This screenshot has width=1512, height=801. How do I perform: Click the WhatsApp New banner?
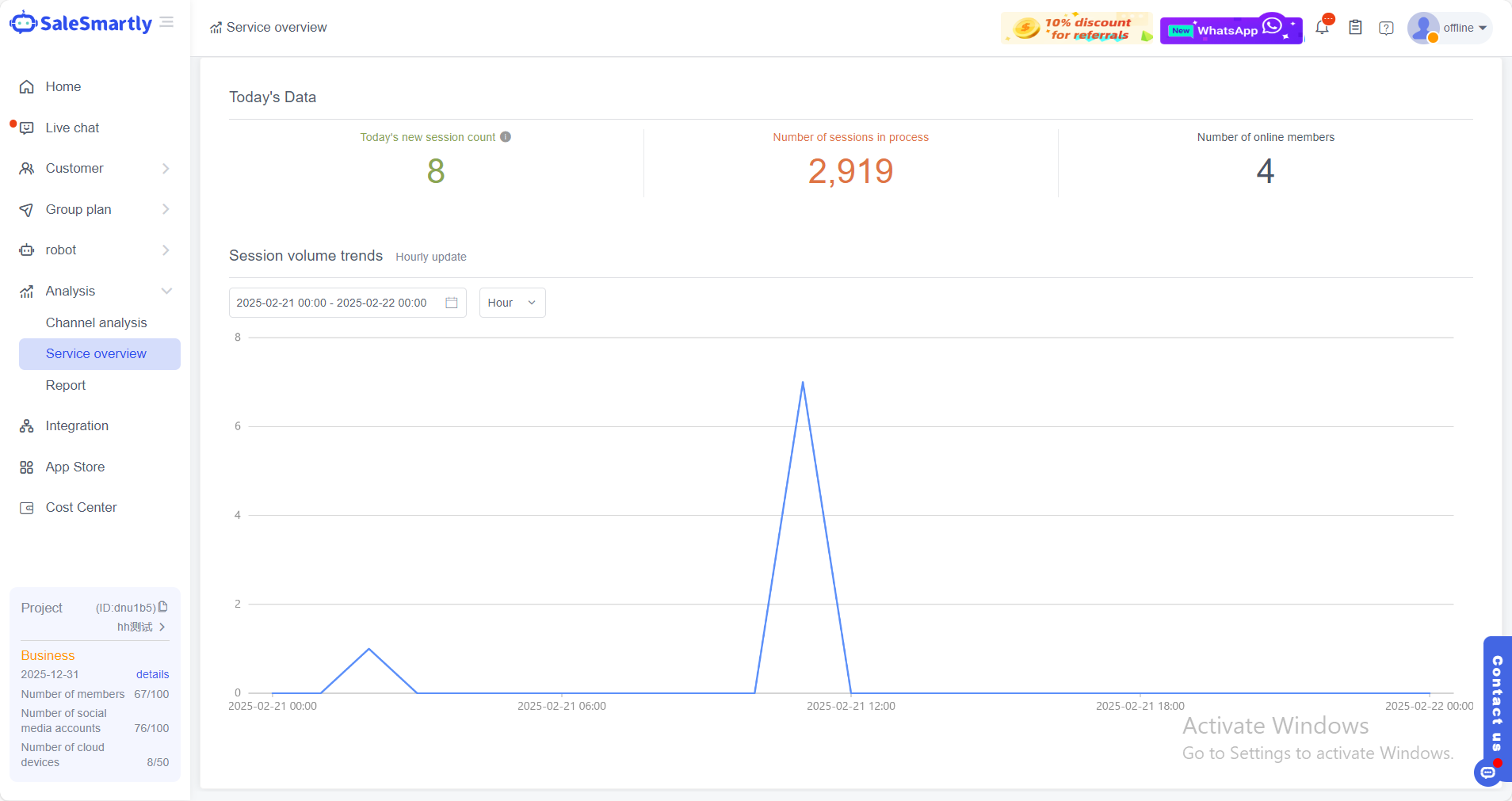[x=1231, y=30]
